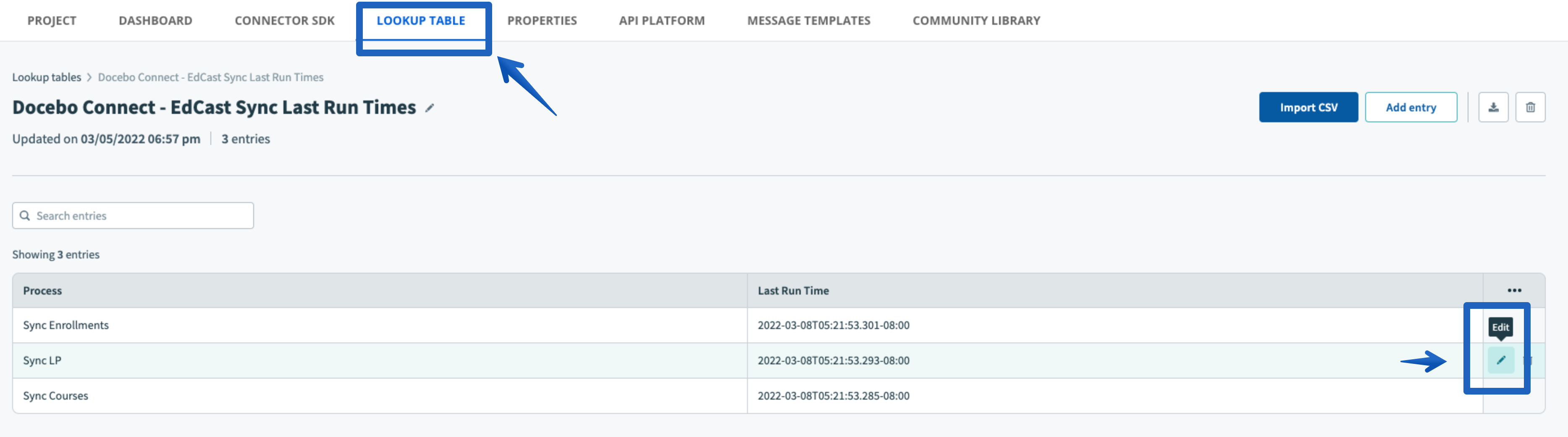Viewport: 1568px width, 437px height.
Task: Select the Sync LP cell
Action: 379,361
